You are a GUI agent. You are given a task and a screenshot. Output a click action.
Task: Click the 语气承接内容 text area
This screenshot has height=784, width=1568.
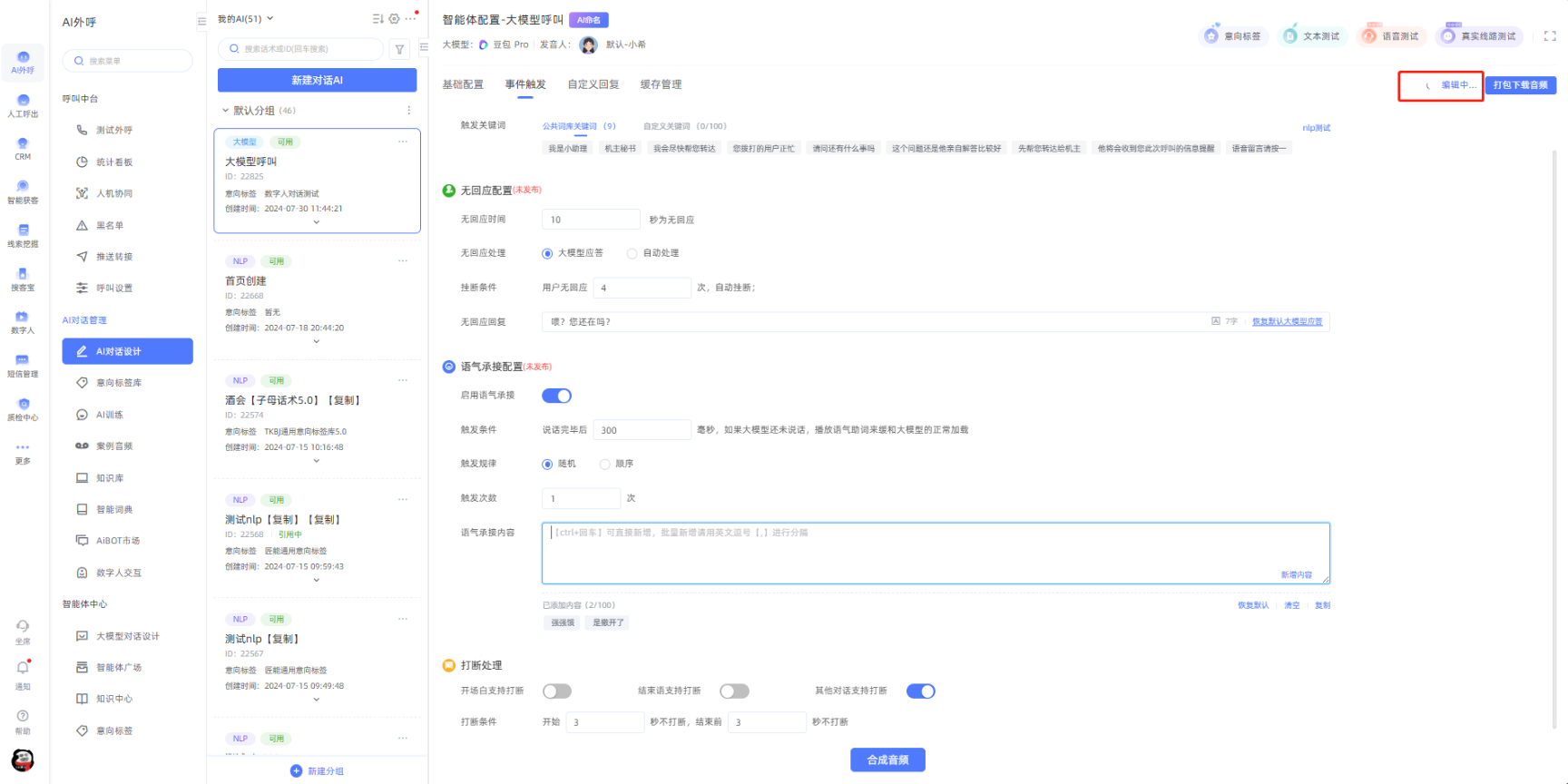click(x=935, y=553)
